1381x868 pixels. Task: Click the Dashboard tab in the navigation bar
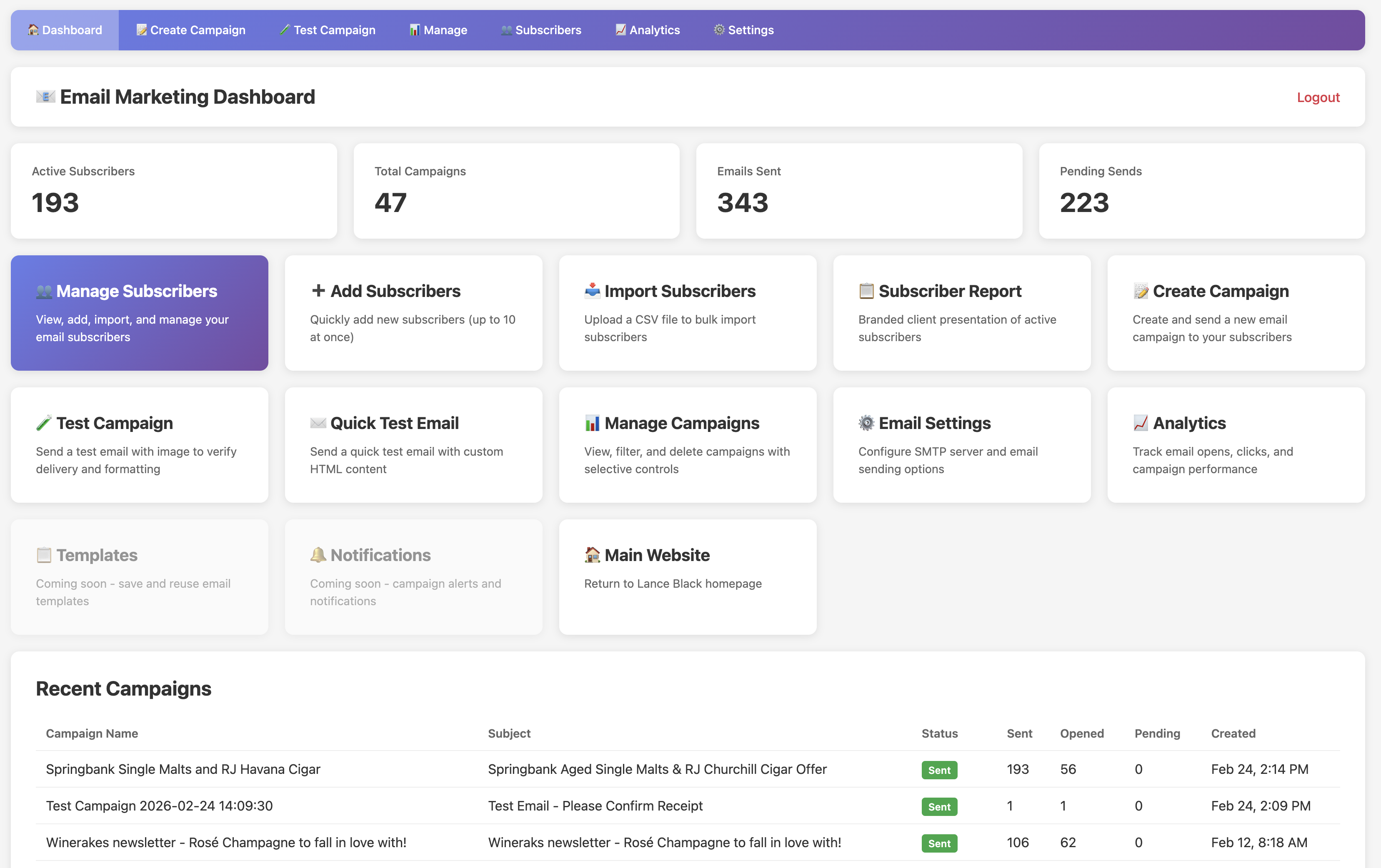[64, 30]
